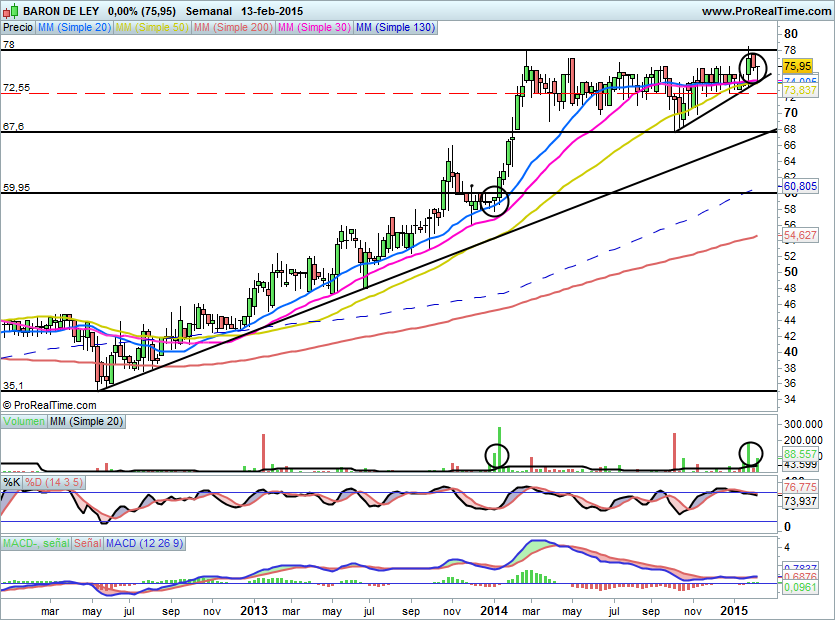Select the Volumen panel label
Image resolution: width=835 pixels, height=620 pixels.
pyautogui.click(x=24, y=423)
